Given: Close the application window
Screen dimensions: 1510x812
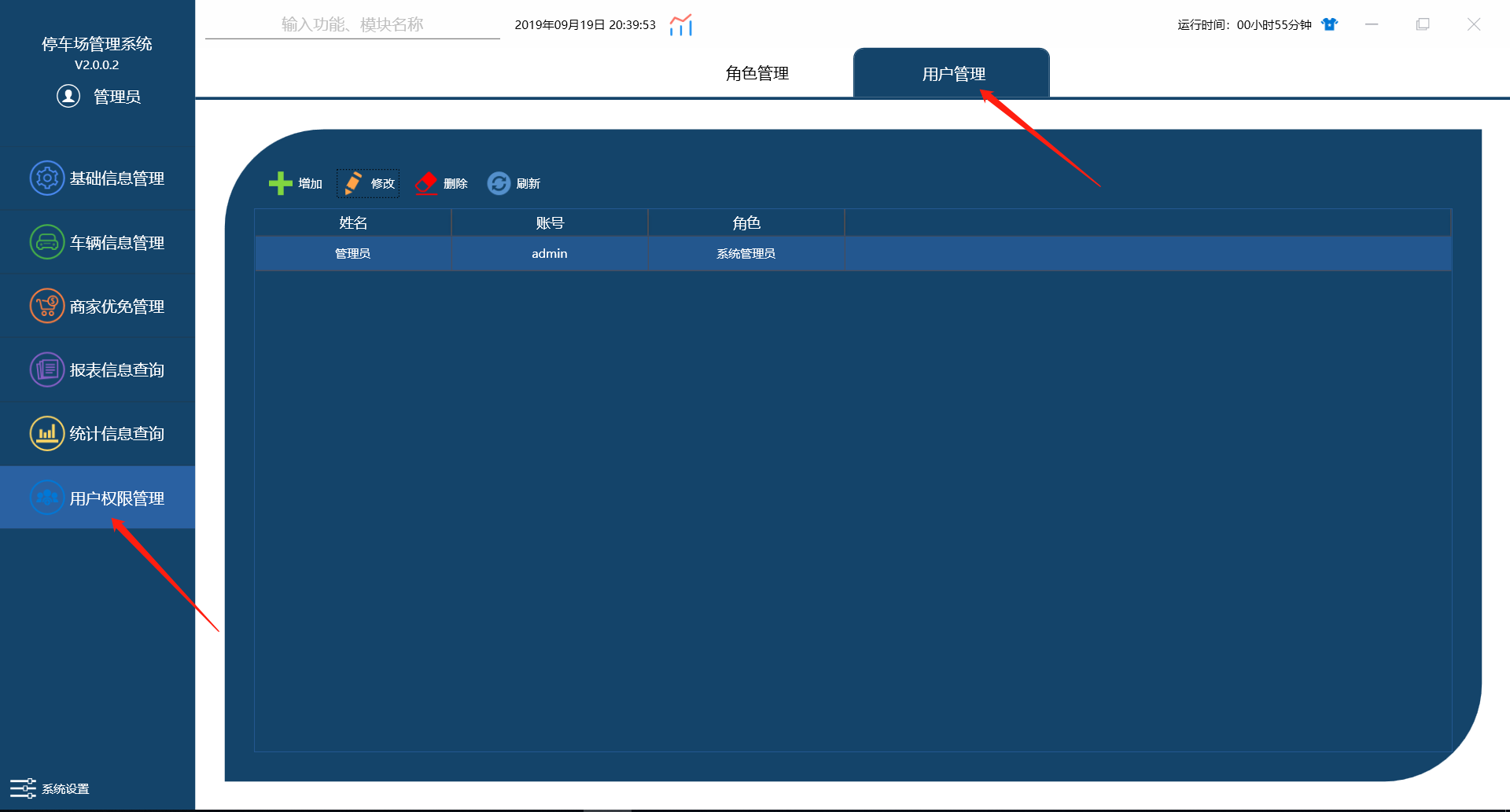Looking at the screenshot, I should [1474, 24].
